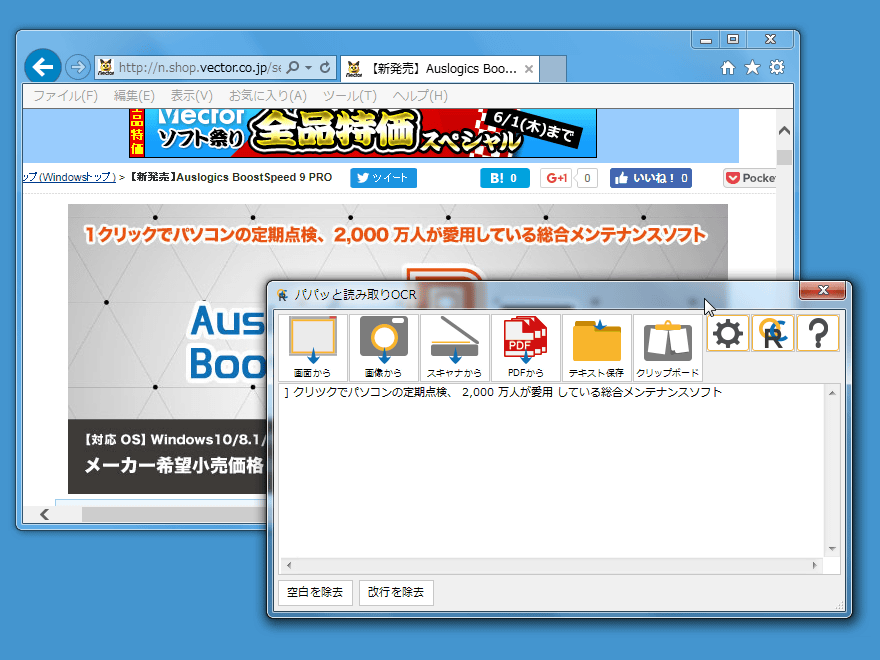Import from scanner with スキャナから
This screenshot has width=880, height=660.
[455, 347]
